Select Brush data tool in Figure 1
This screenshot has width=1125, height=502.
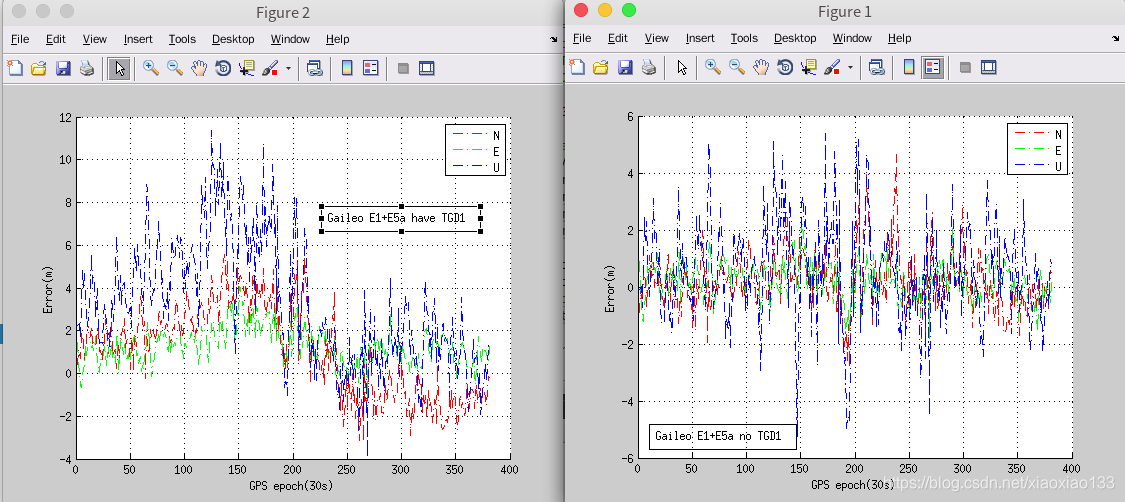pos(833,67)
